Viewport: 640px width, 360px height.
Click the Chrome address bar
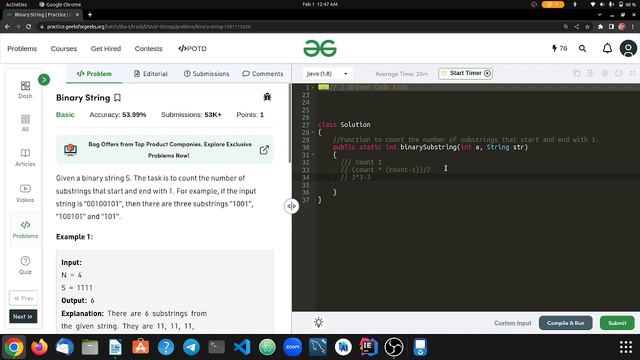pyautogui.click(x=300, y=27)
